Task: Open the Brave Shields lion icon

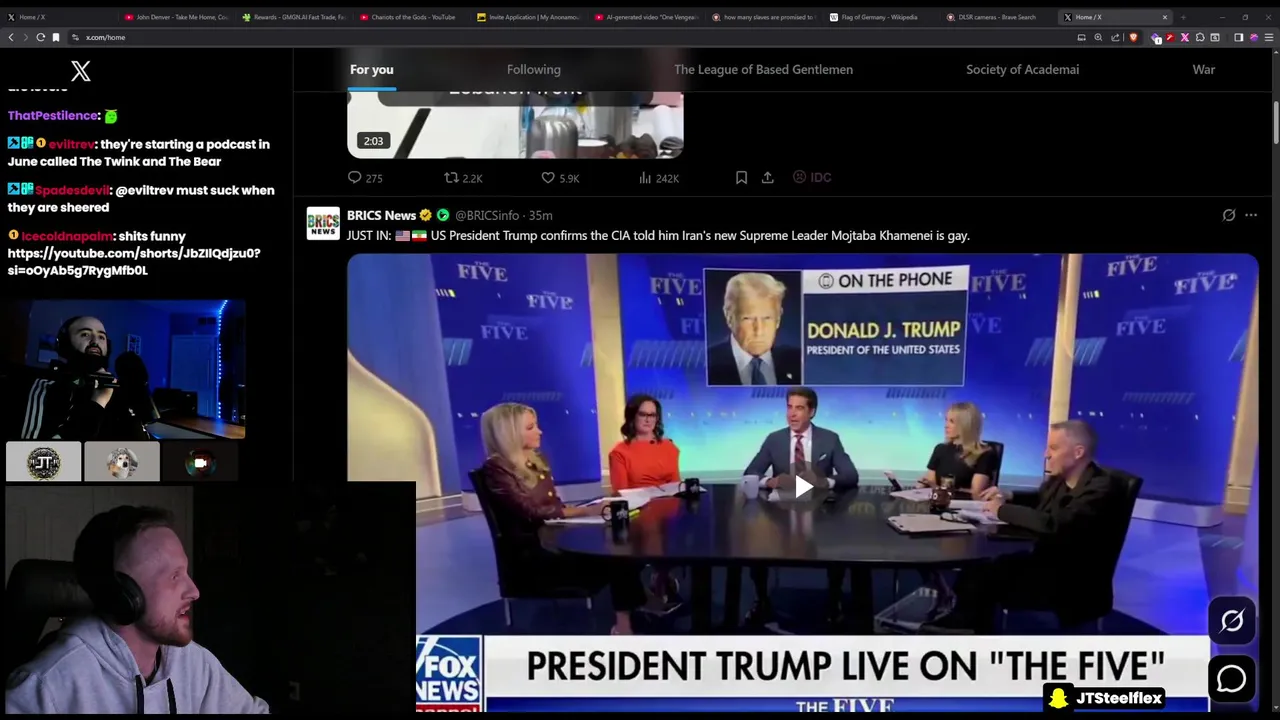Action: click(x=1133, y=37)
